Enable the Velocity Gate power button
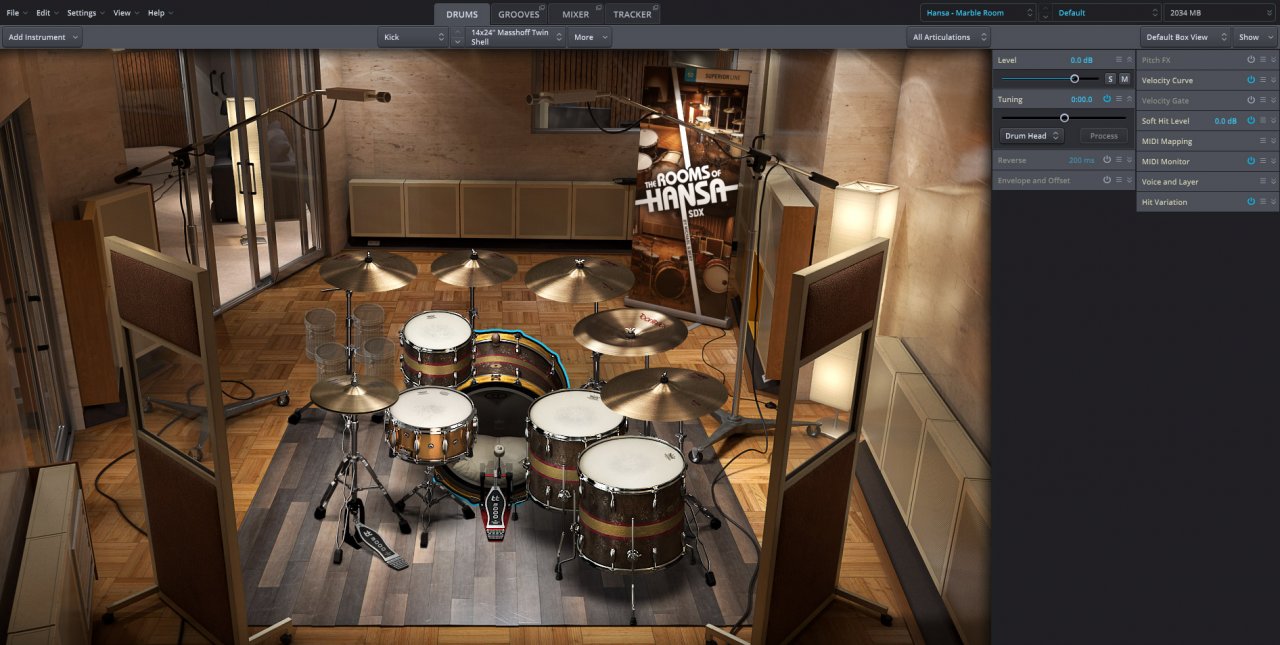Viewport: 1280px width, 645px height. pos(1251,100)
